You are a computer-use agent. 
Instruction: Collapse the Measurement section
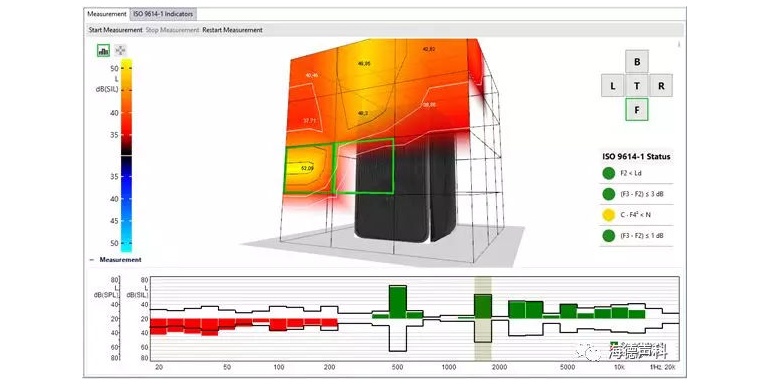tap(91, 260)
